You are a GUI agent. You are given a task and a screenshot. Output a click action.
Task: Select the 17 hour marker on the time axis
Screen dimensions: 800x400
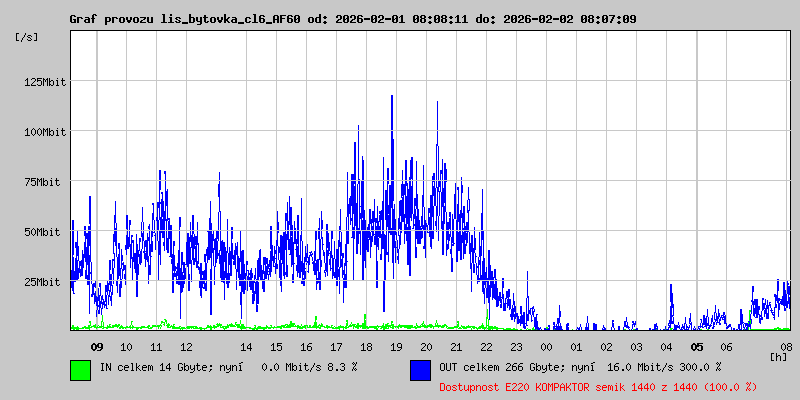coord(336,347)
